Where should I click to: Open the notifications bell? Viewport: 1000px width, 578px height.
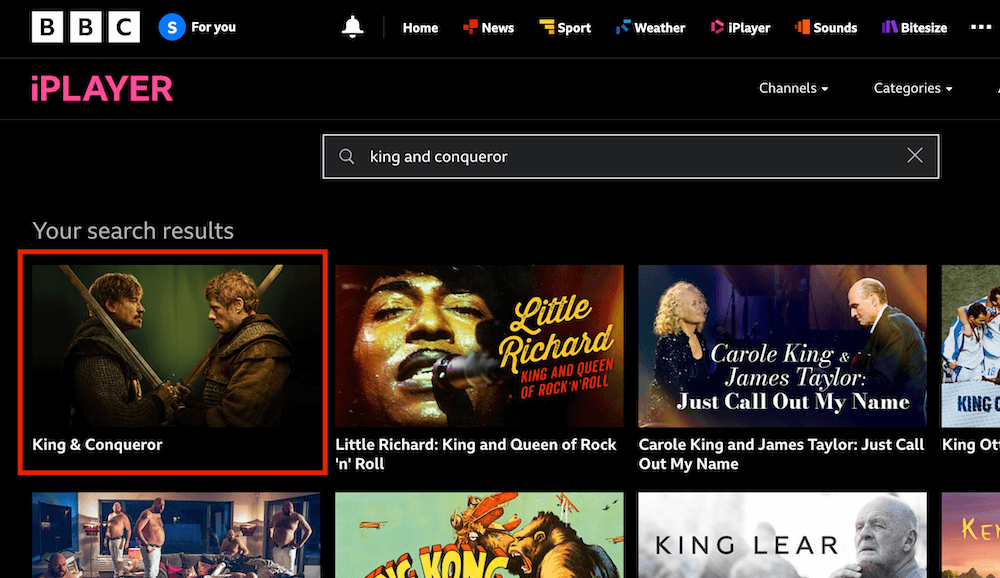(353, 27)
